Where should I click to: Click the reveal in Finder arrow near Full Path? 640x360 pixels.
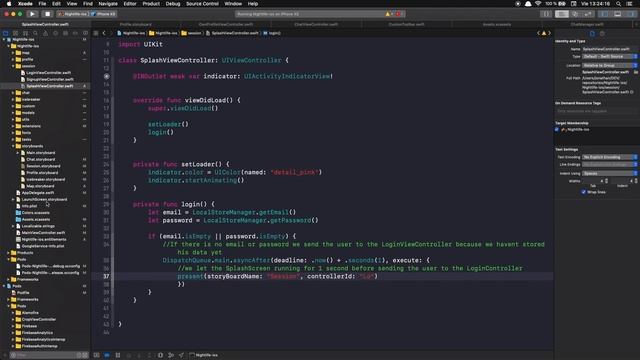pyautogui.click(x=632, y=92)
